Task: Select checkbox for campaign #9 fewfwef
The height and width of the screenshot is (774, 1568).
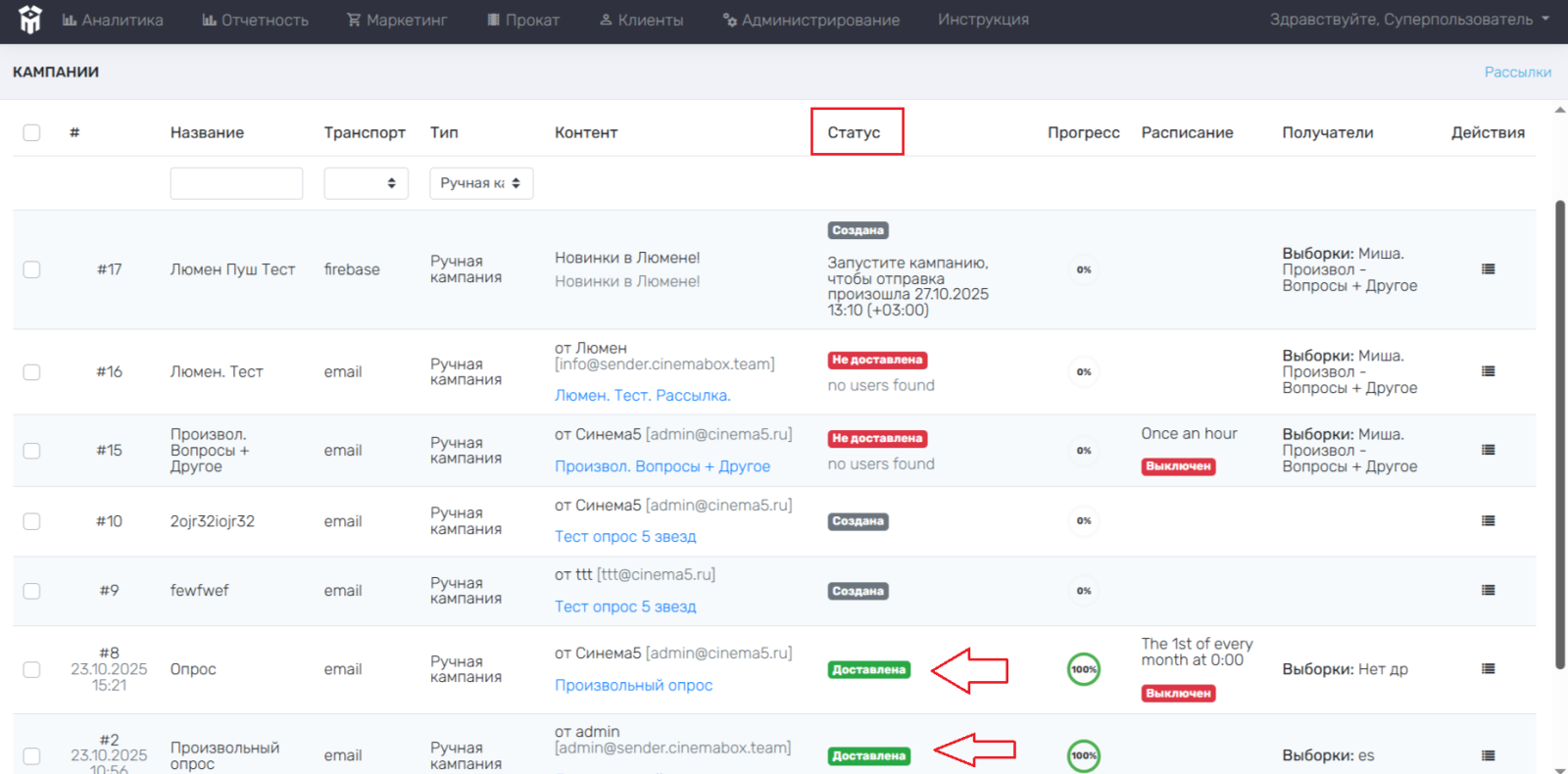Action: click(x=31, y=591)
